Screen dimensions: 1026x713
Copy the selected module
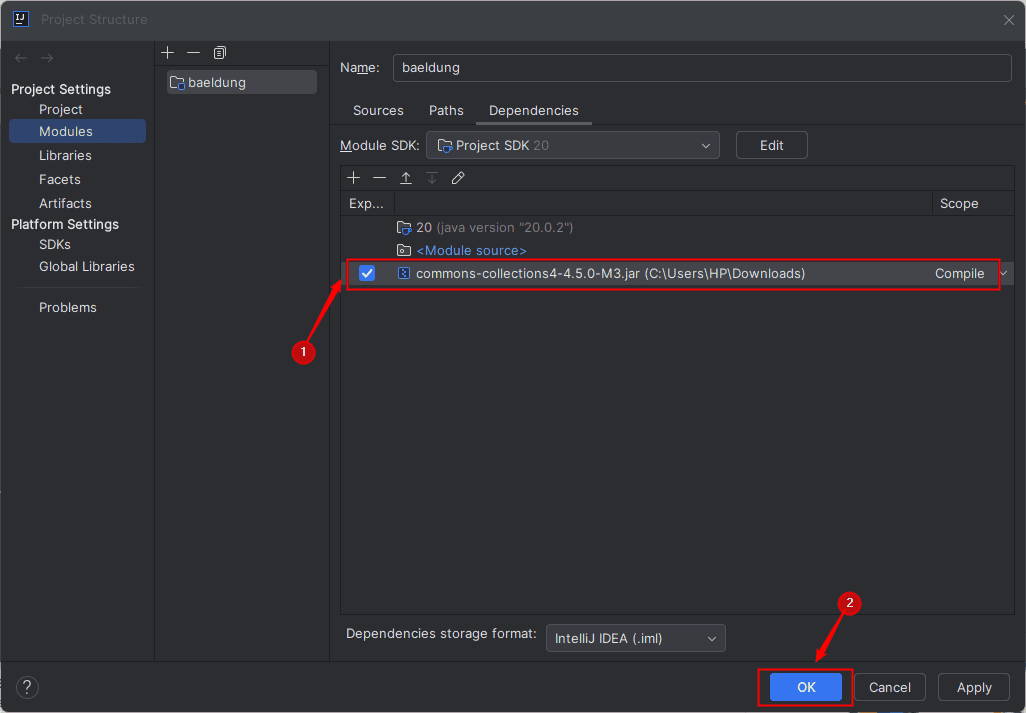tap(220, 52)
